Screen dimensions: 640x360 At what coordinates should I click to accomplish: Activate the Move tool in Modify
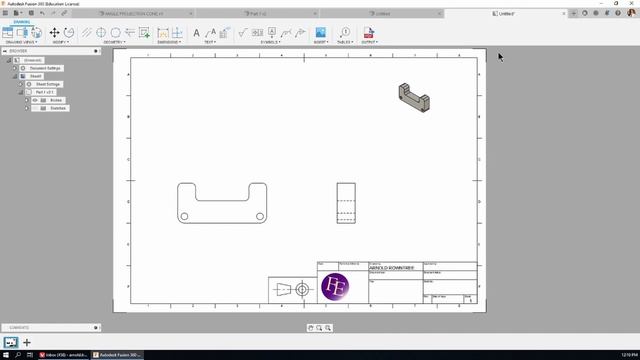point(54,33)
